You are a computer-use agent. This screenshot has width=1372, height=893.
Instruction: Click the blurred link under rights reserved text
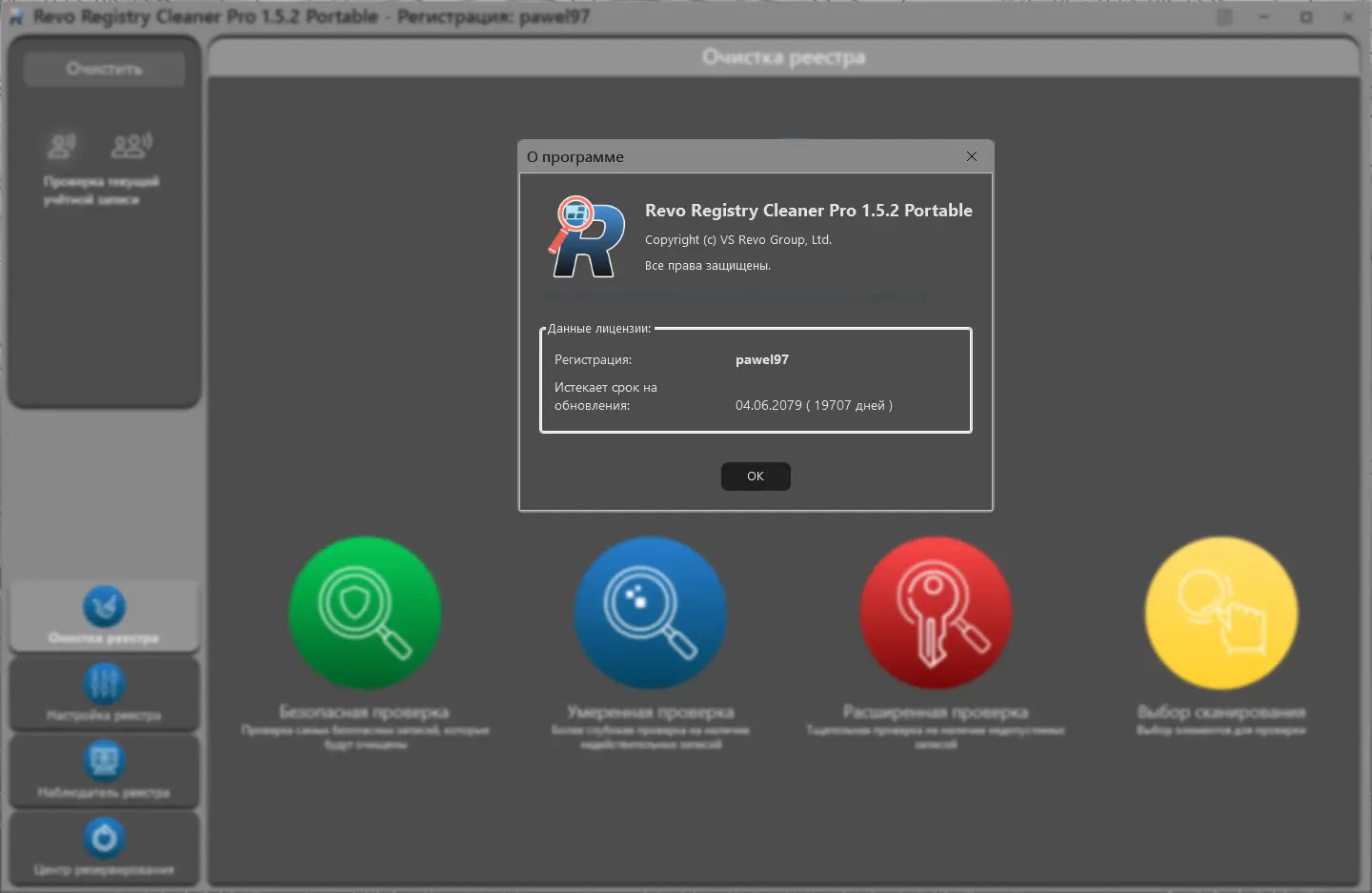[x=738, y=297]
